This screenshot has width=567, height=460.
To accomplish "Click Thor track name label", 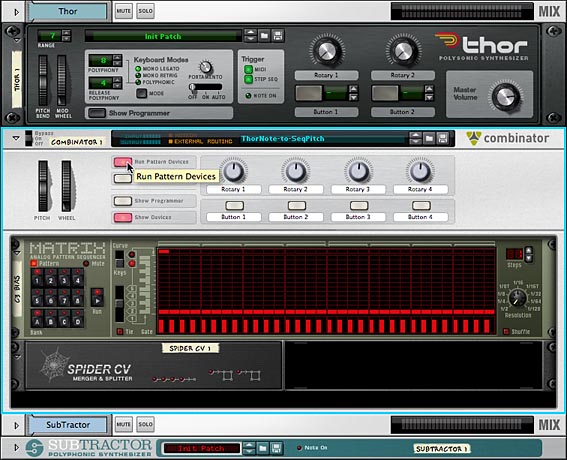I will tap(68, 11).
